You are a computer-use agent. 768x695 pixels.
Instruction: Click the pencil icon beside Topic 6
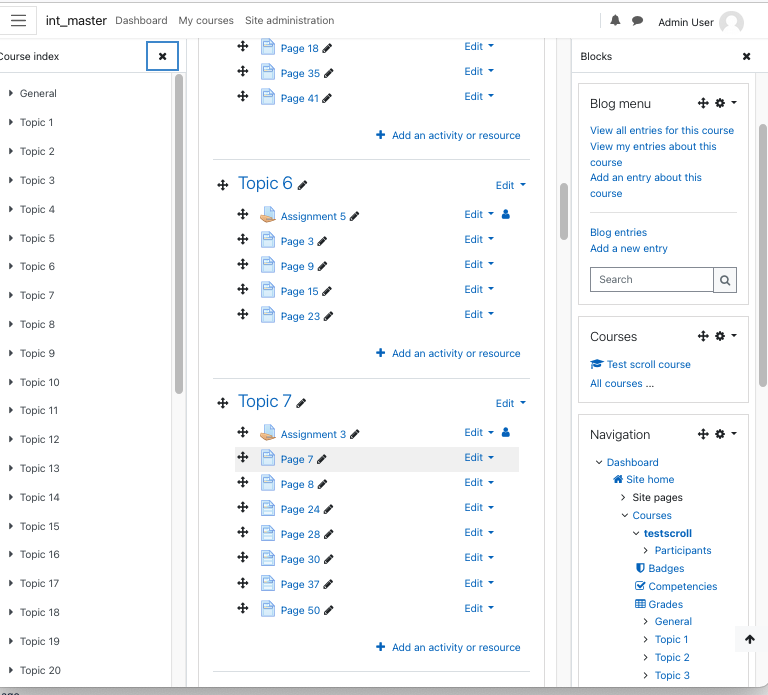click(303, 185)
